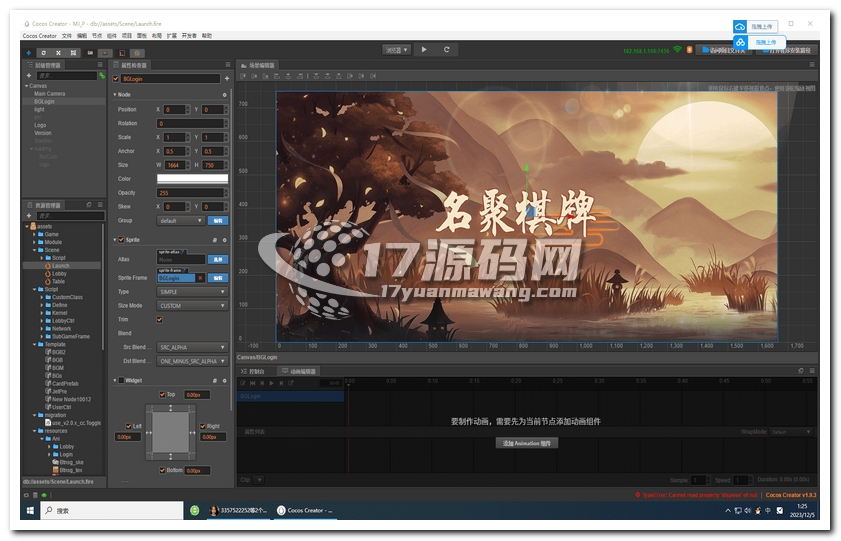841x541 pixels.
Task: Pop out the timeline panel icon
Action: point(800,370)
